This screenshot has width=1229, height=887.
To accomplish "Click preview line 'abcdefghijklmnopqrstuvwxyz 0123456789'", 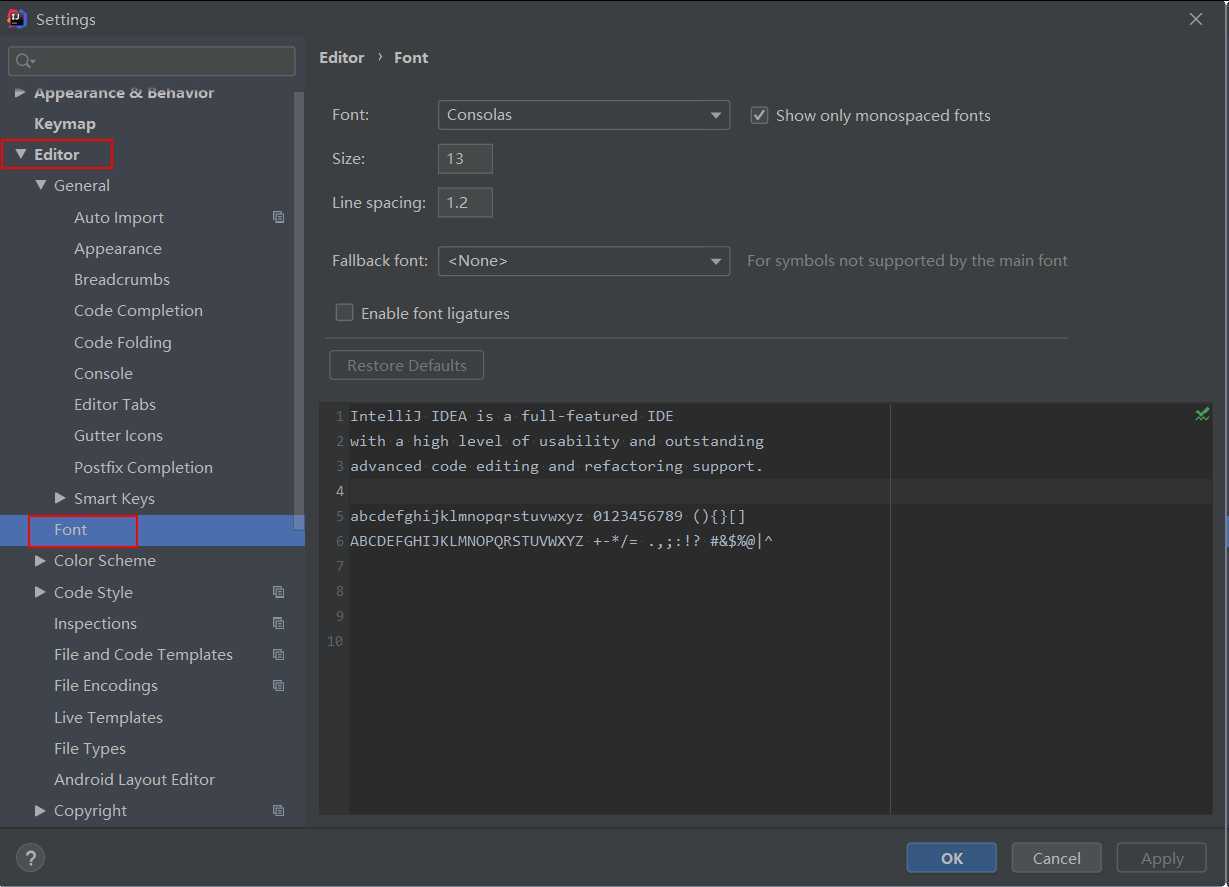I will [x=548, y=516].
